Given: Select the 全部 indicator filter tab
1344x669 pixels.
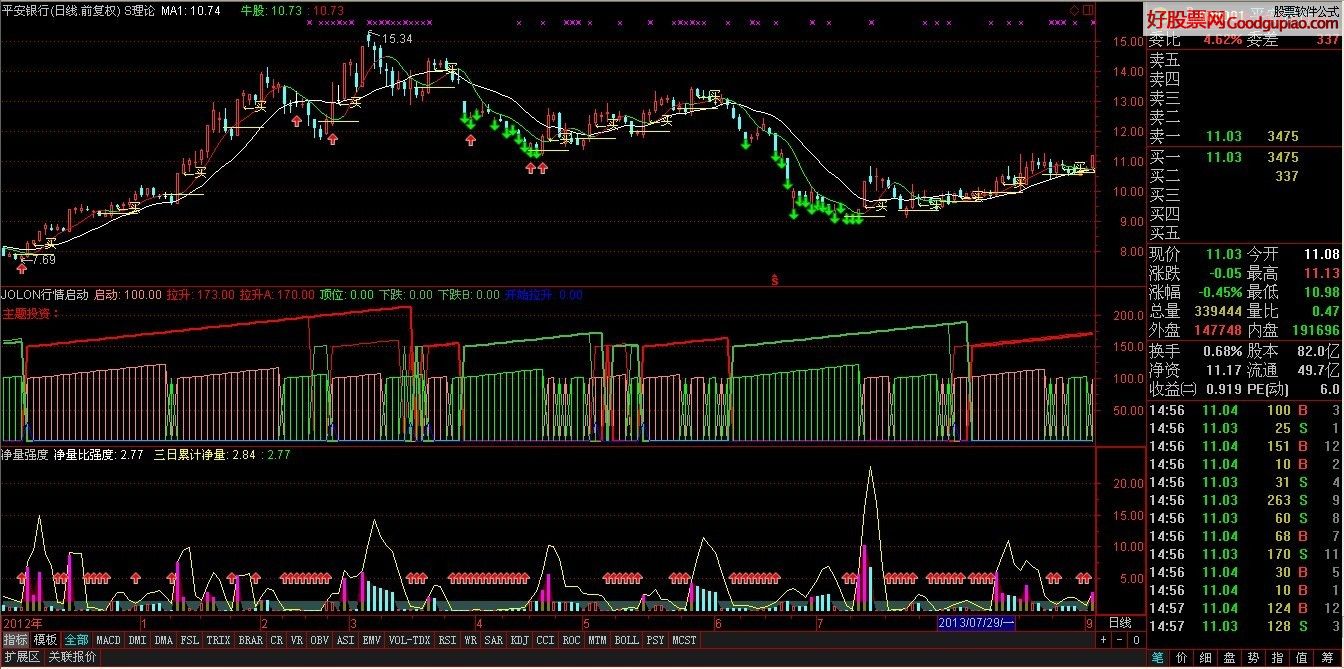Looking at the screenshot, I should pos(76,639).
